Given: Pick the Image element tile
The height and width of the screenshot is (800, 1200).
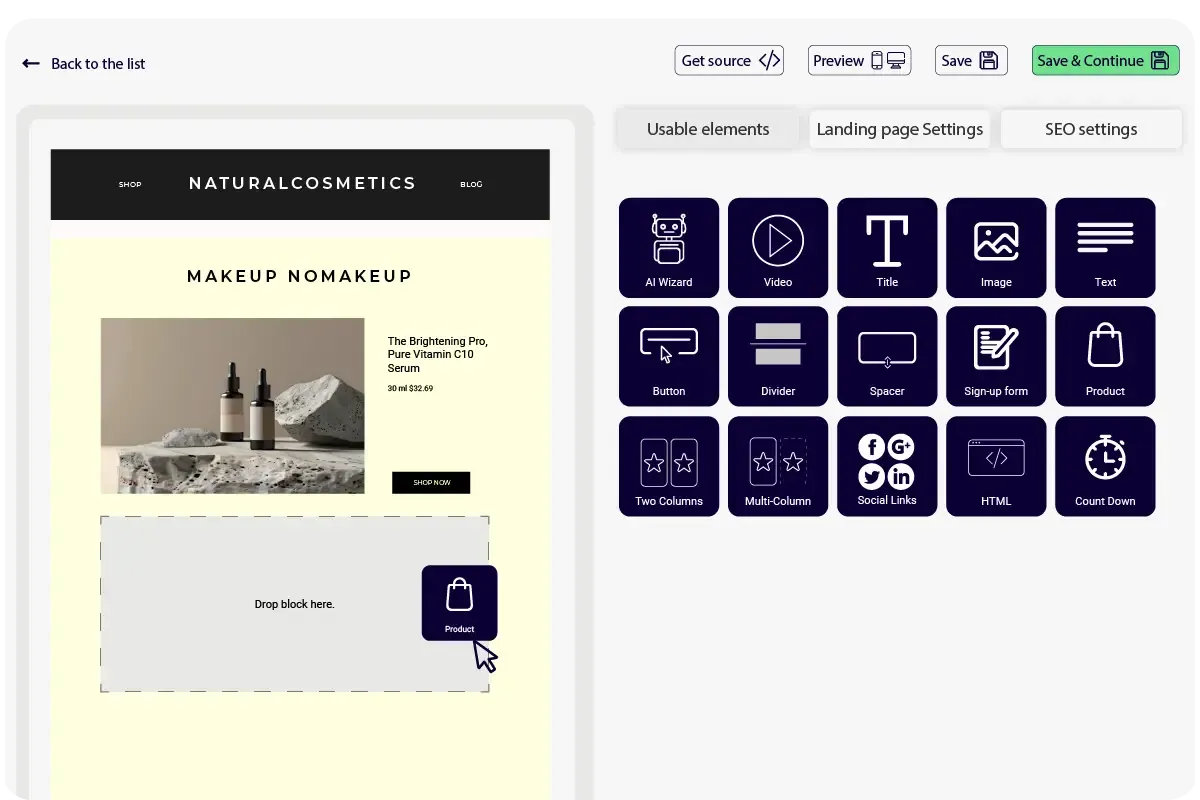Looking at the screenshot, I should tap(996, 248).
